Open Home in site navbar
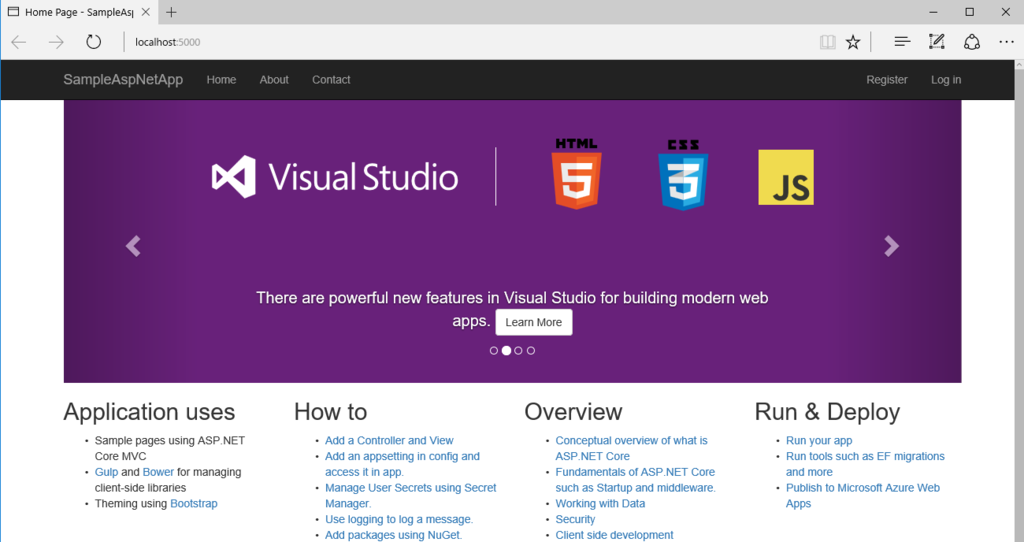The image size is (1024, 542). point(221,80)
